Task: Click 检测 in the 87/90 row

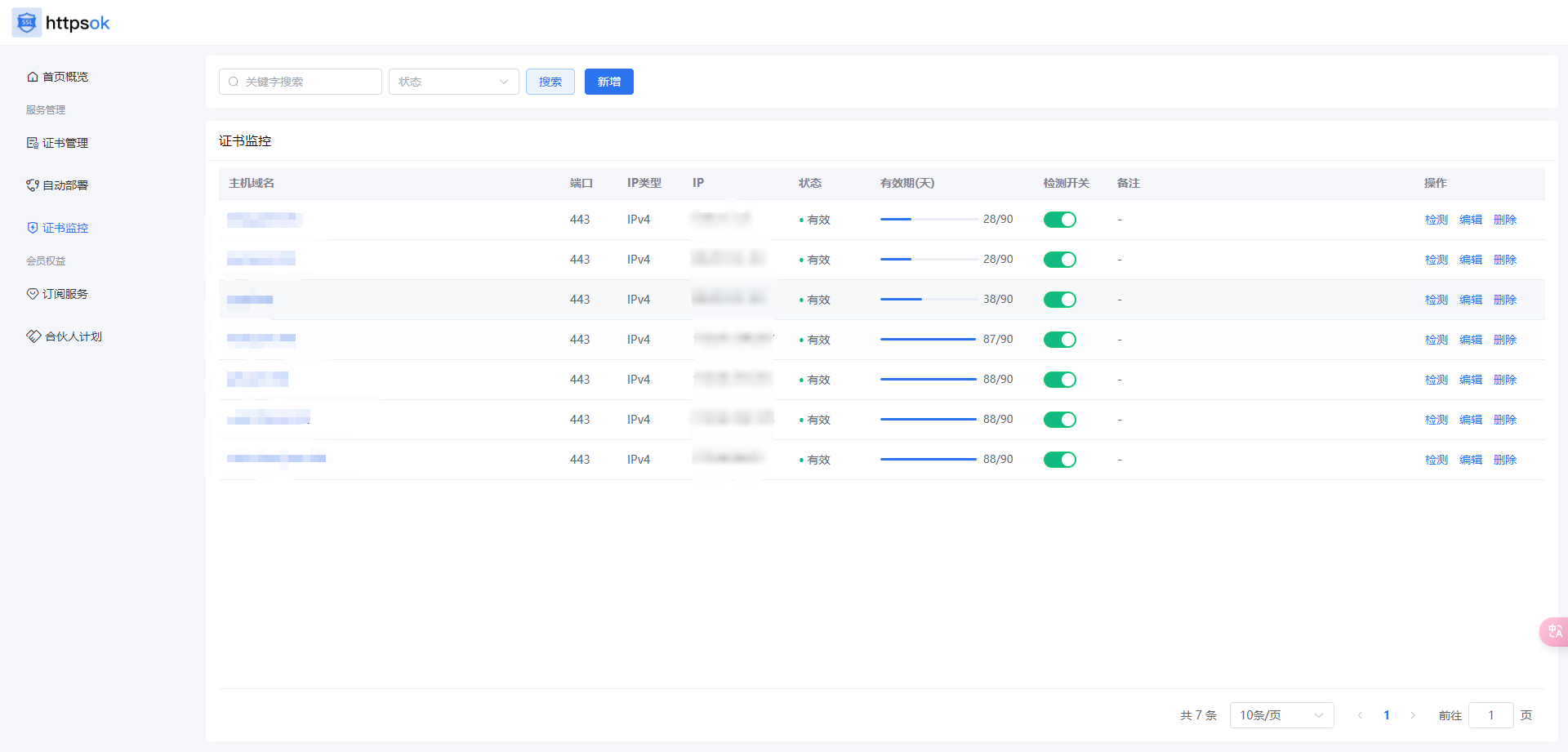Action: tap(1437, 340)
